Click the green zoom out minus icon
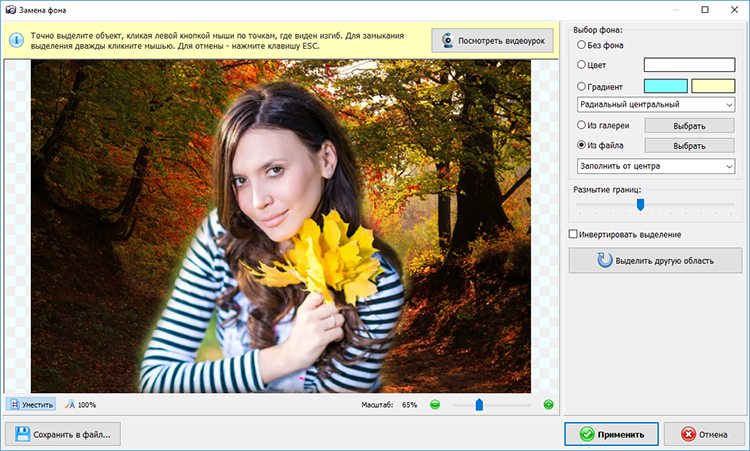Viewport: 750px width, 451px height. [435, 405]
